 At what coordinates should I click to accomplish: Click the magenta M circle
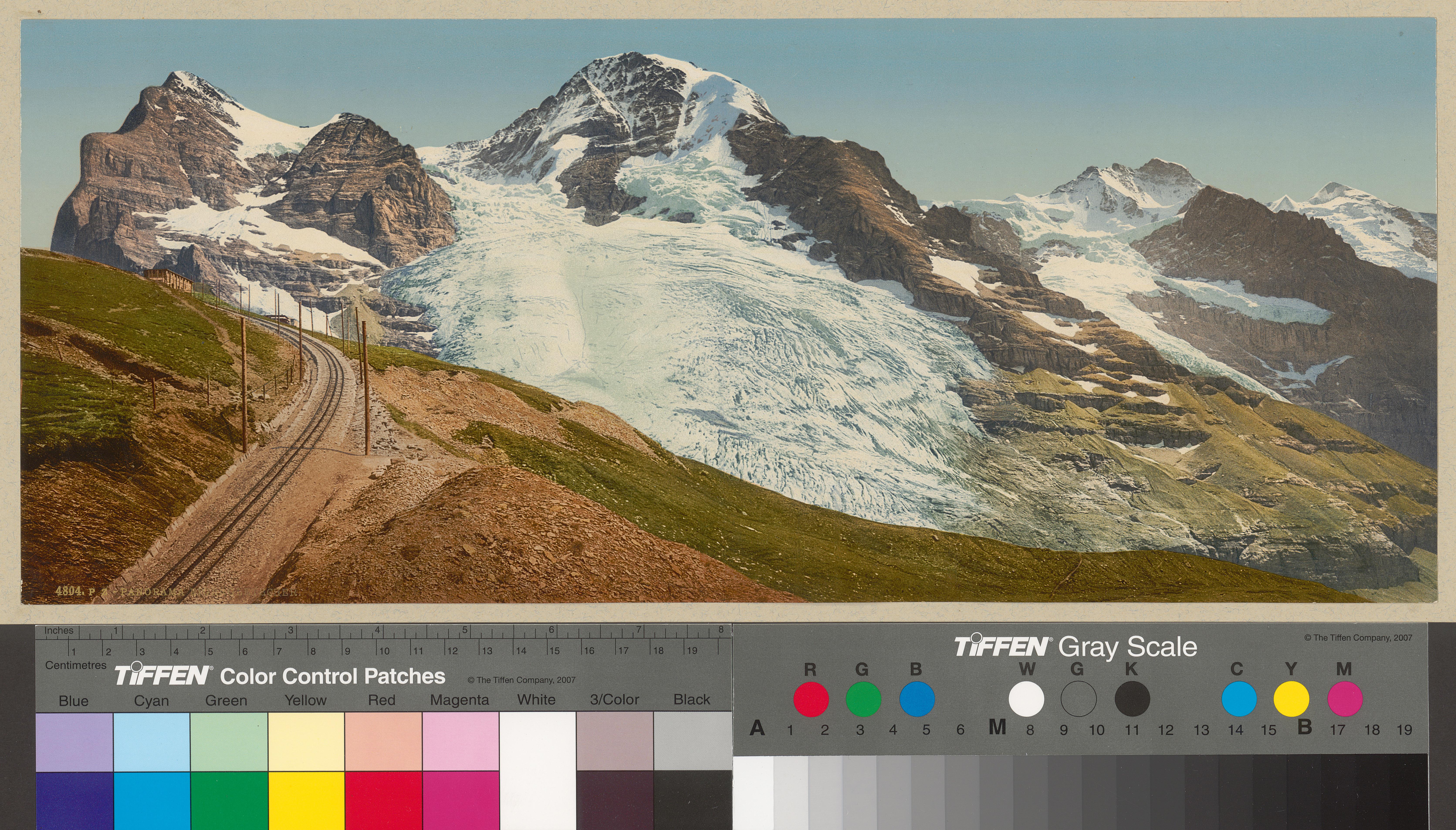(x=1345, y=699)
